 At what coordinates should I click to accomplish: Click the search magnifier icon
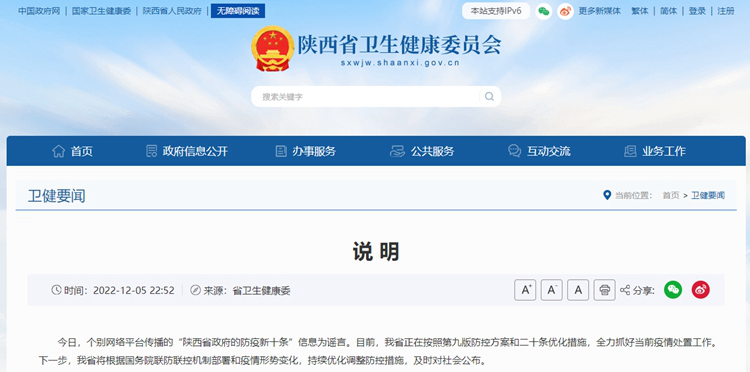489,97
